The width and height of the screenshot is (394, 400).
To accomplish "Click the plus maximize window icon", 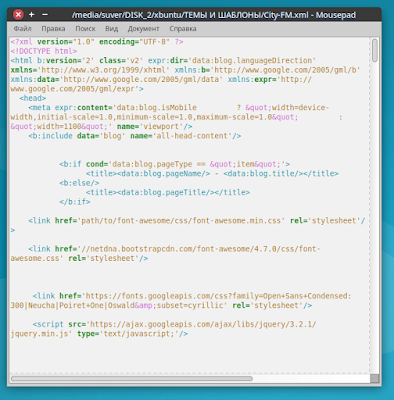I will pyautogui.click(x=32, y=15).
